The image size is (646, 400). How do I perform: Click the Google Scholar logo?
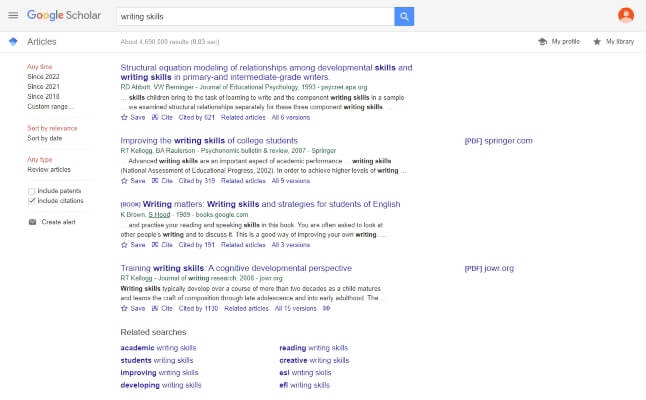click(x=64, y=15)
